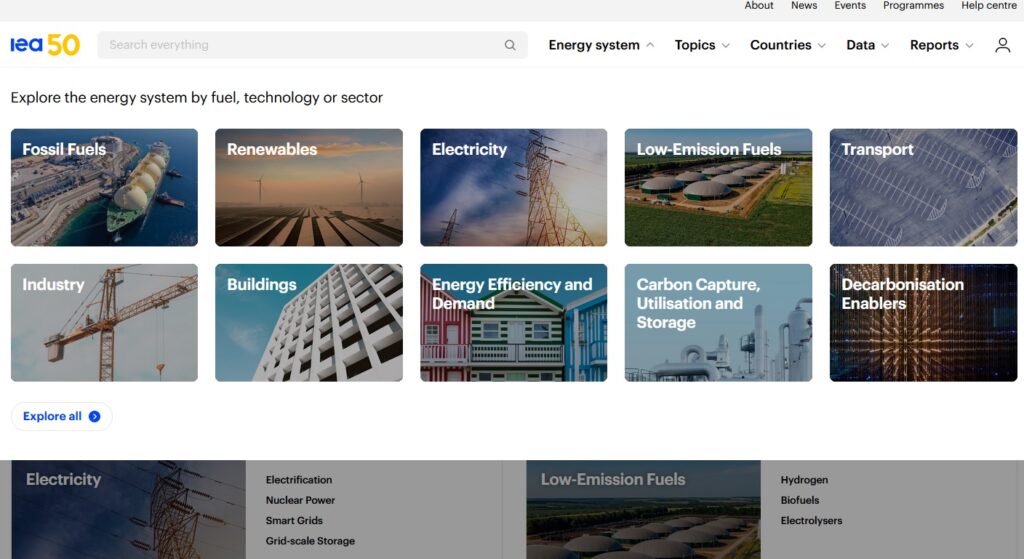
Task: Select the Buildings tile
Action: [x=309, y=322]
